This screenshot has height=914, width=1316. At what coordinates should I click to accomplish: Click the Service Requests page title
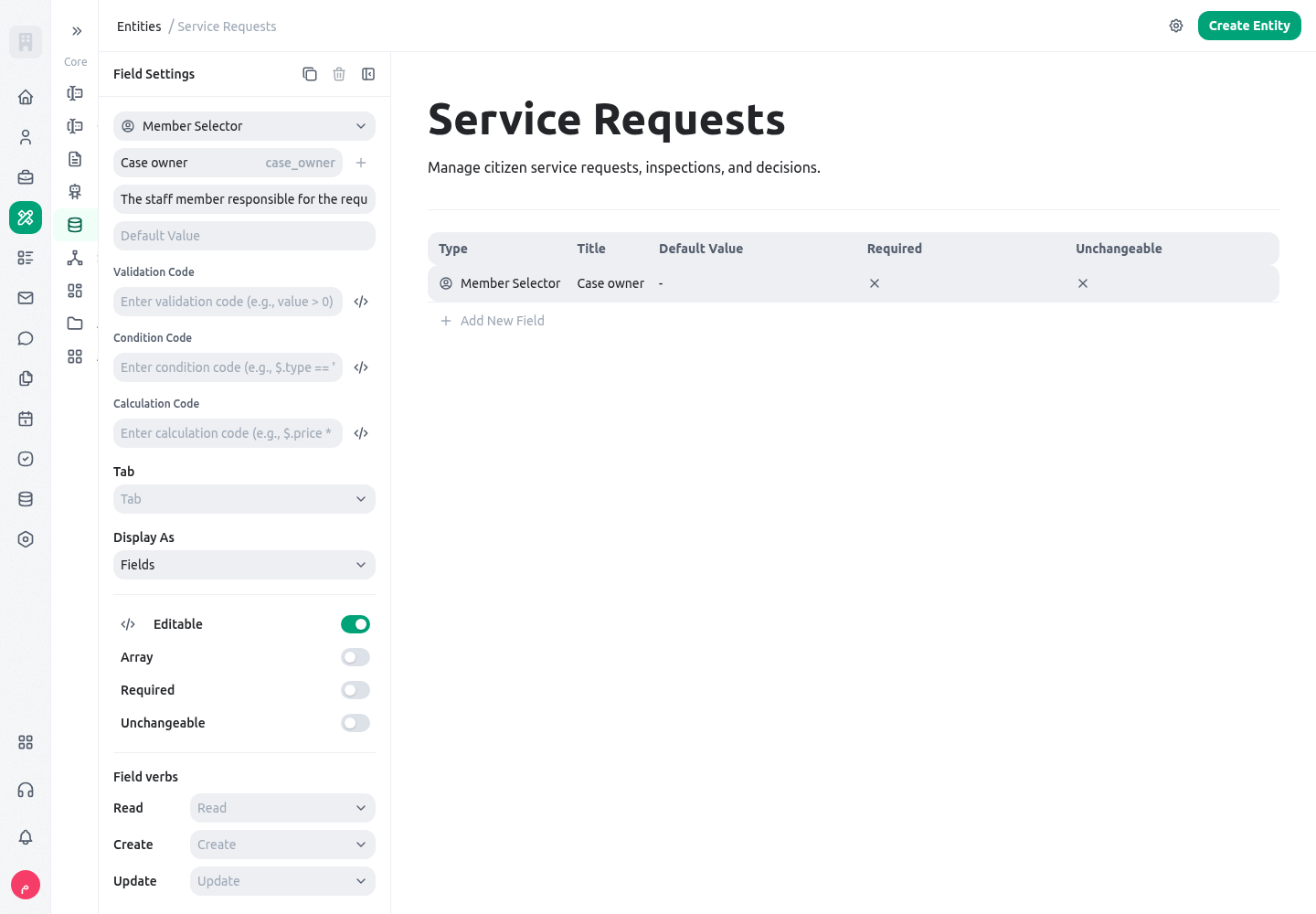[x=607, y=119]
